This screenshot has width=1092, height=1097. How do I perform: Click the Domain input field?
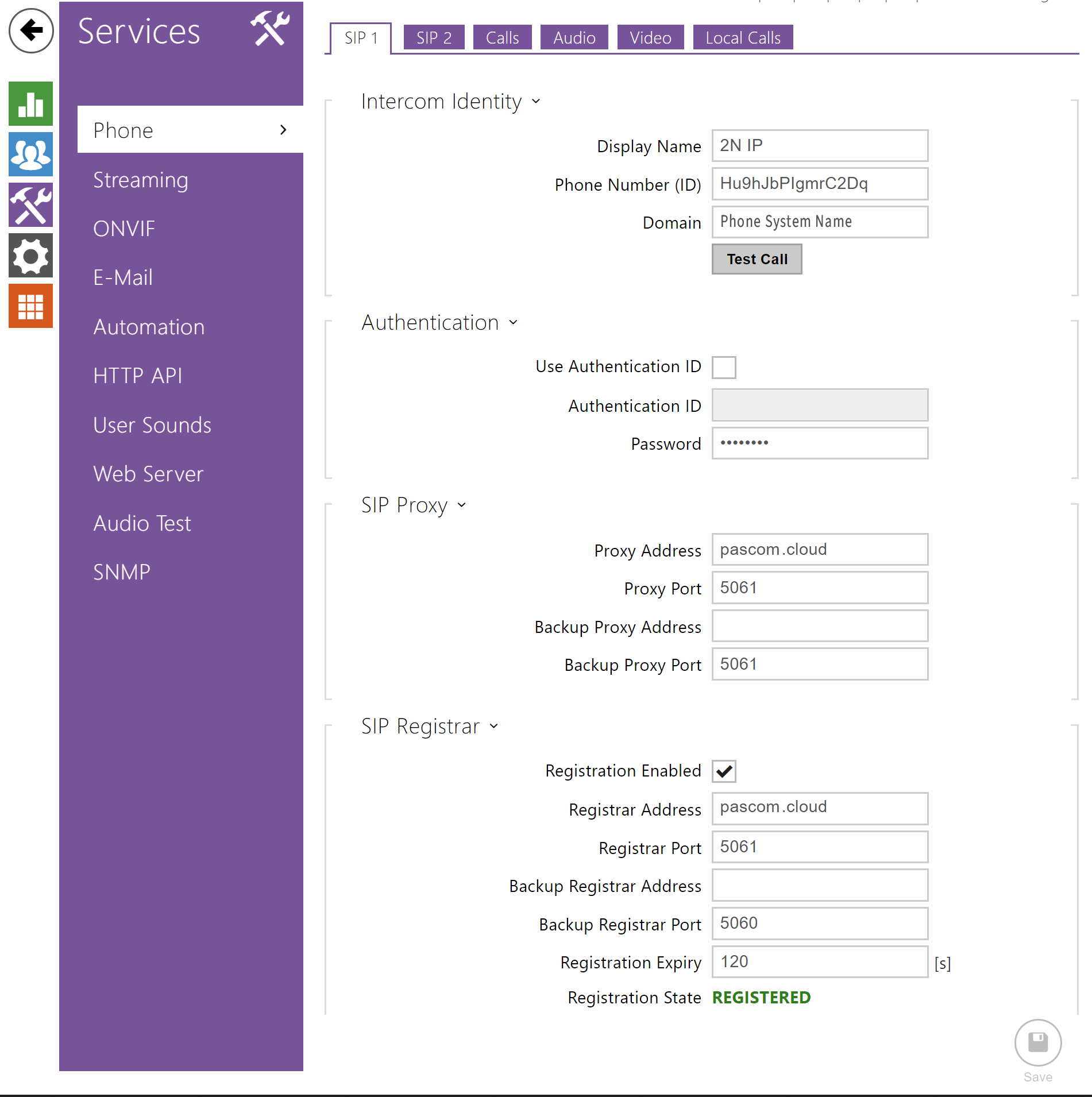(x=820, y=222)
